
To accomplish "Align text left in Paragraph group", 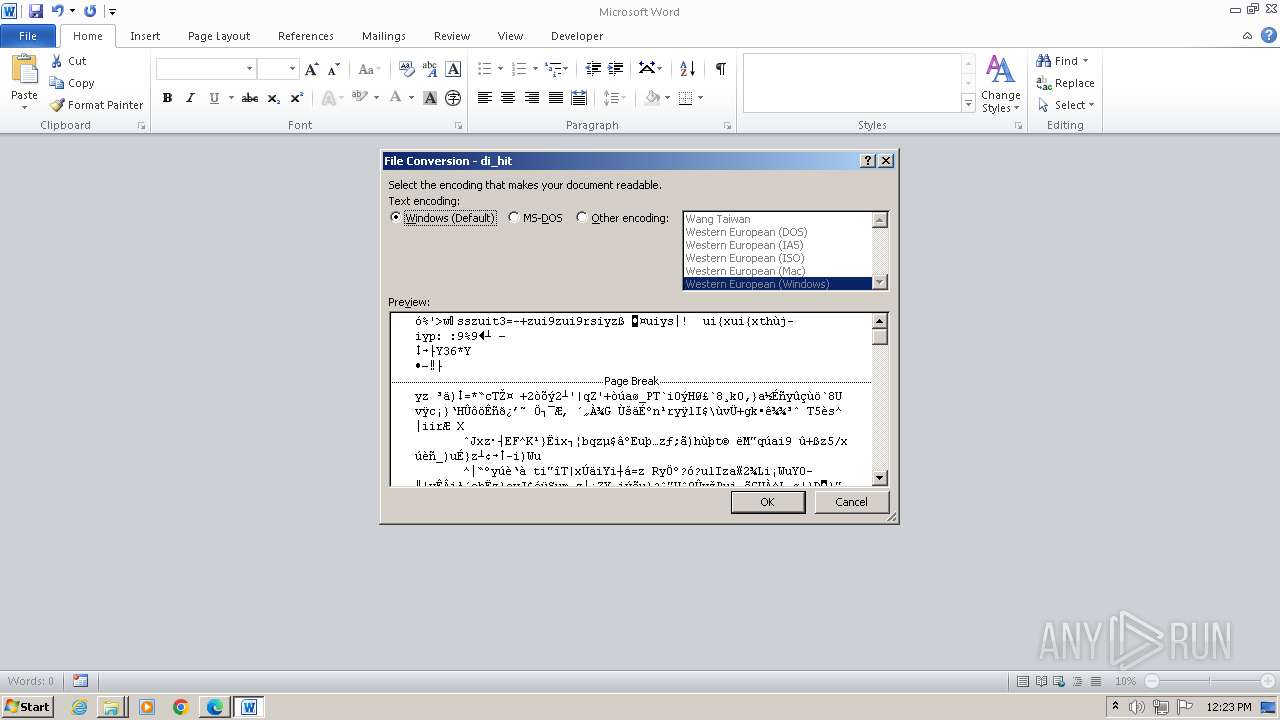I will click(484, 98).
